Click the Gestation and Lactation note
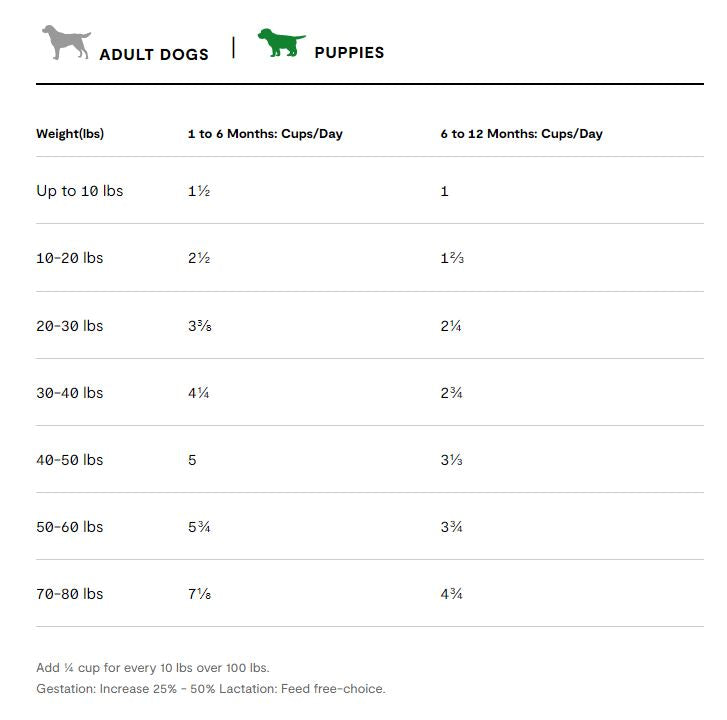 coord(210,688)
